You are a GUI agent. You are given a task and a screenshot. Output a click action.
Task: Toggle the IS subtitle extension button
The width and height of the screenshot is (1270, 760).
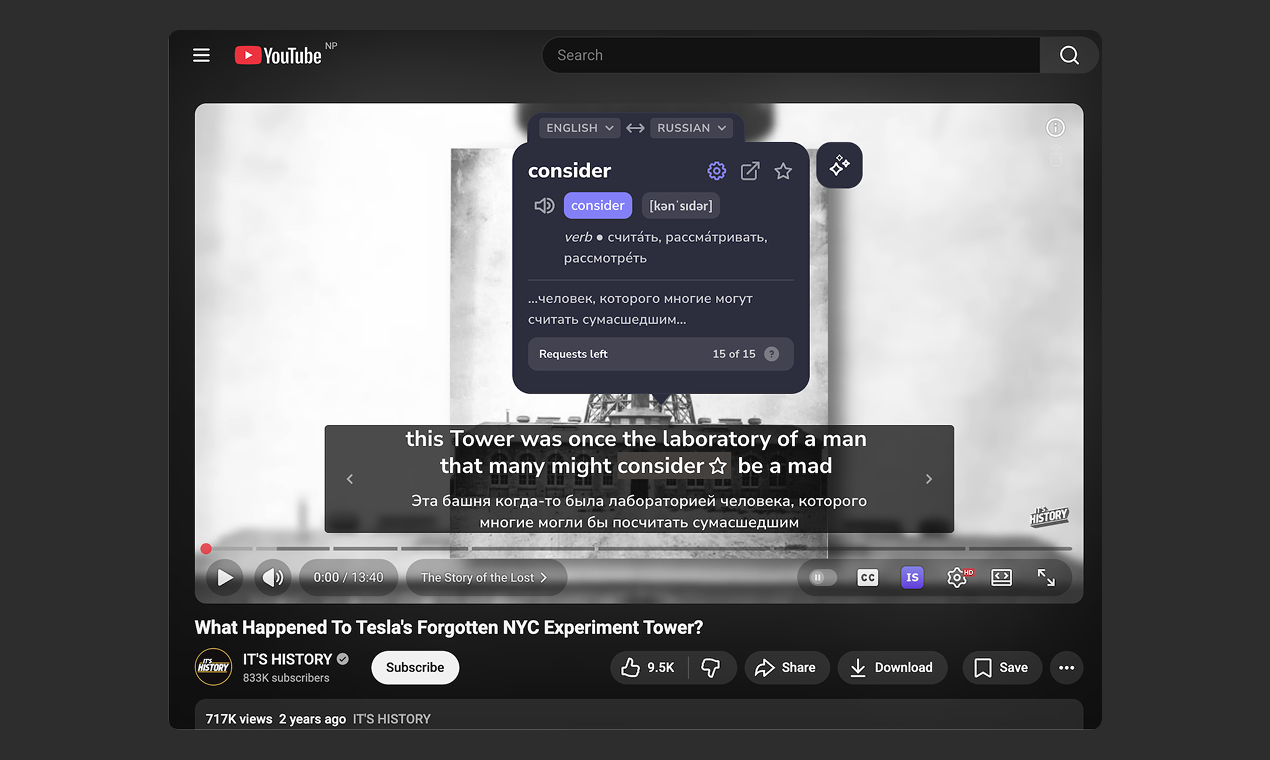pyautogui.click(x=911, y=578)
